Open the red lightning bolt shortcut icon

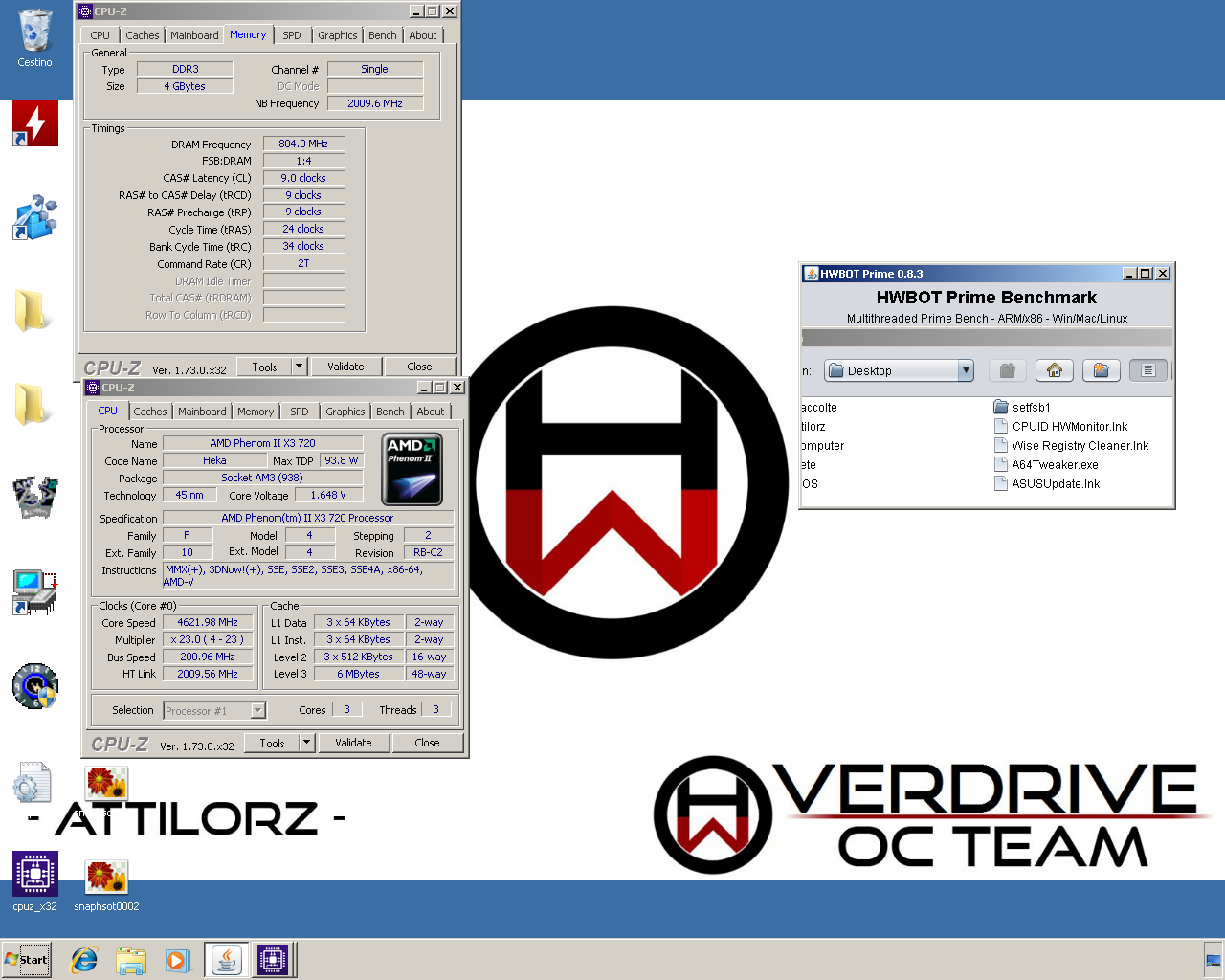(x=35, y=123)
